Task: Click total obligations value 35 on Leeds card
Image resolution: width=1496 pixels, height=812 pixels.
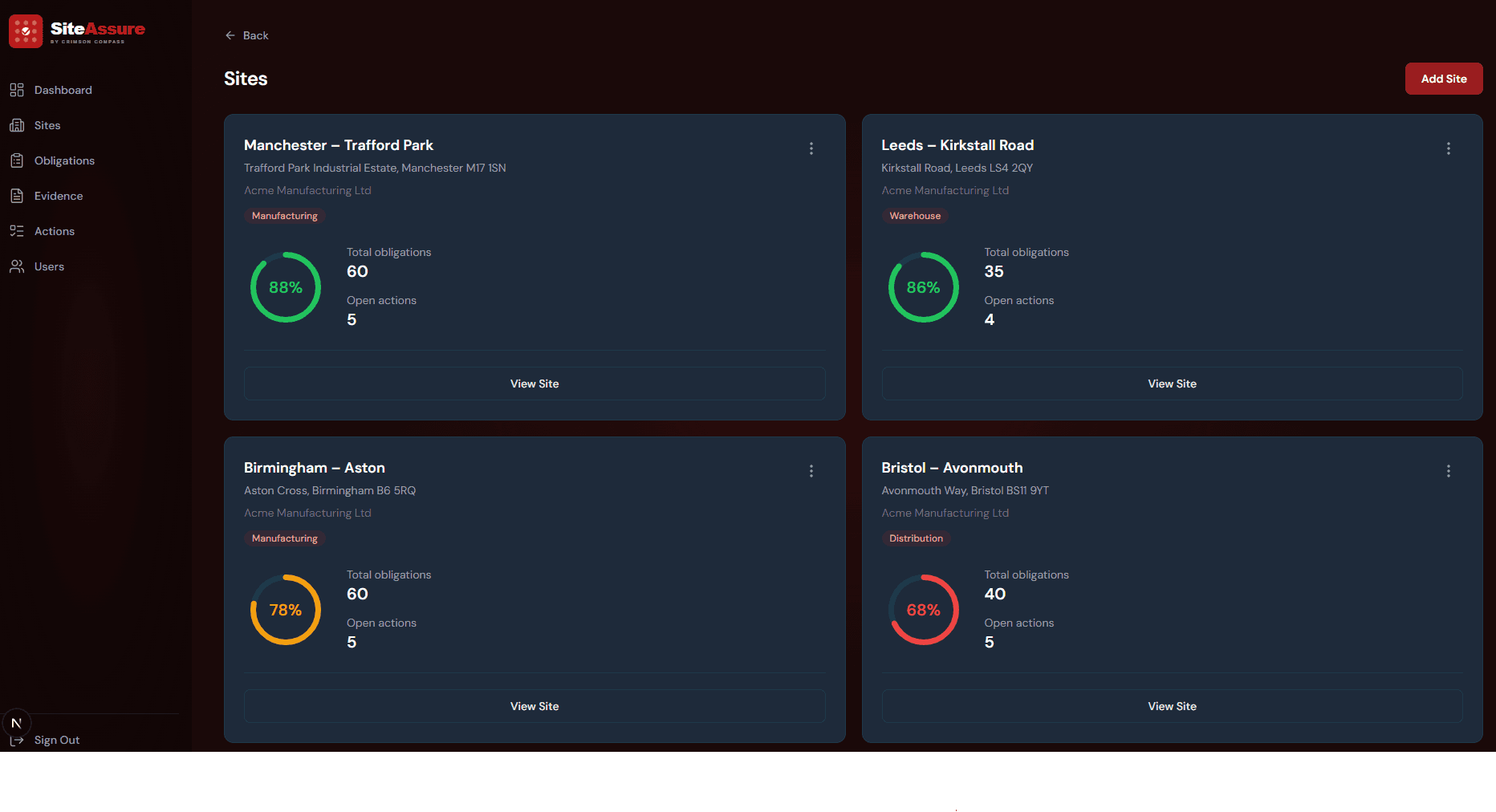Action: pos(994,271)
